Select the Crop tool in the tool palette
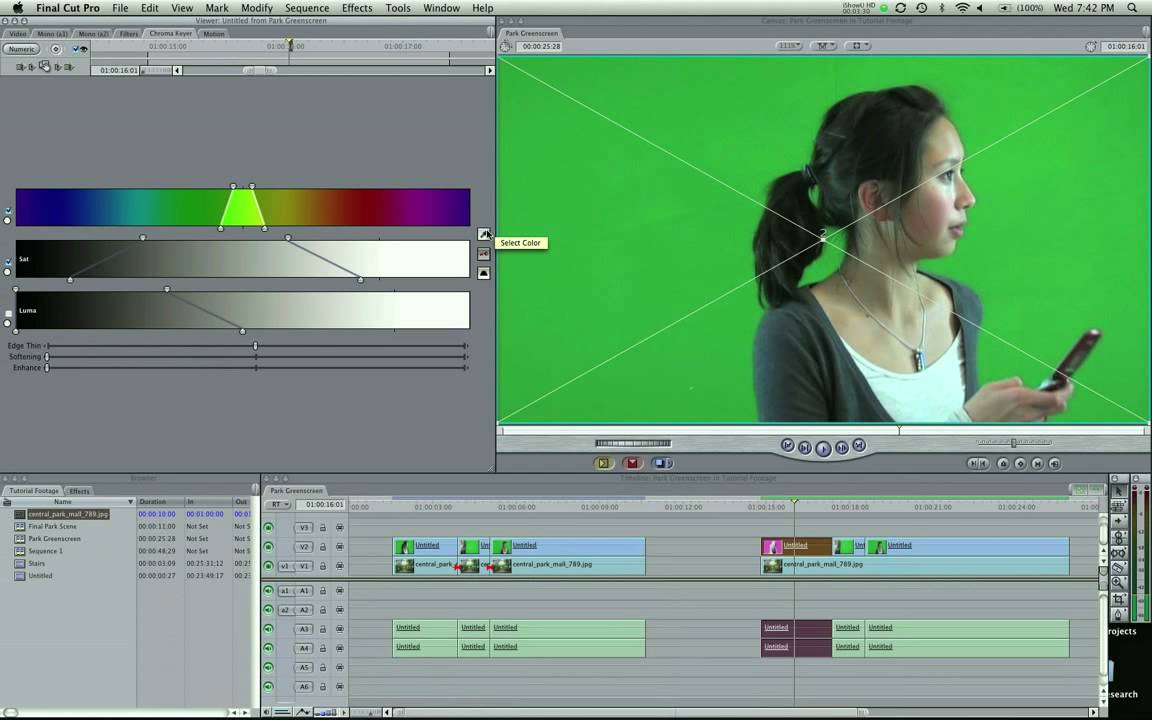 click(1118, 599)
